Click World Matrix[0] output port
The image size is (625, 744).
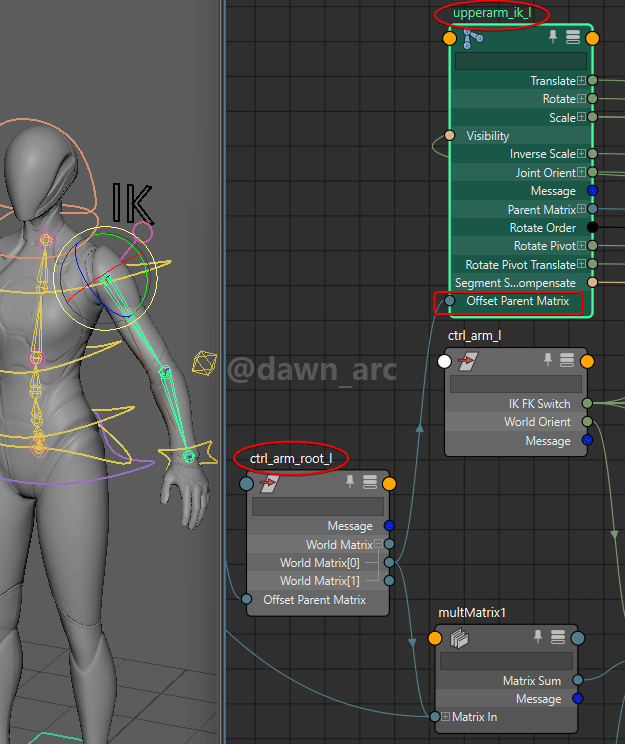click(389, 562)
